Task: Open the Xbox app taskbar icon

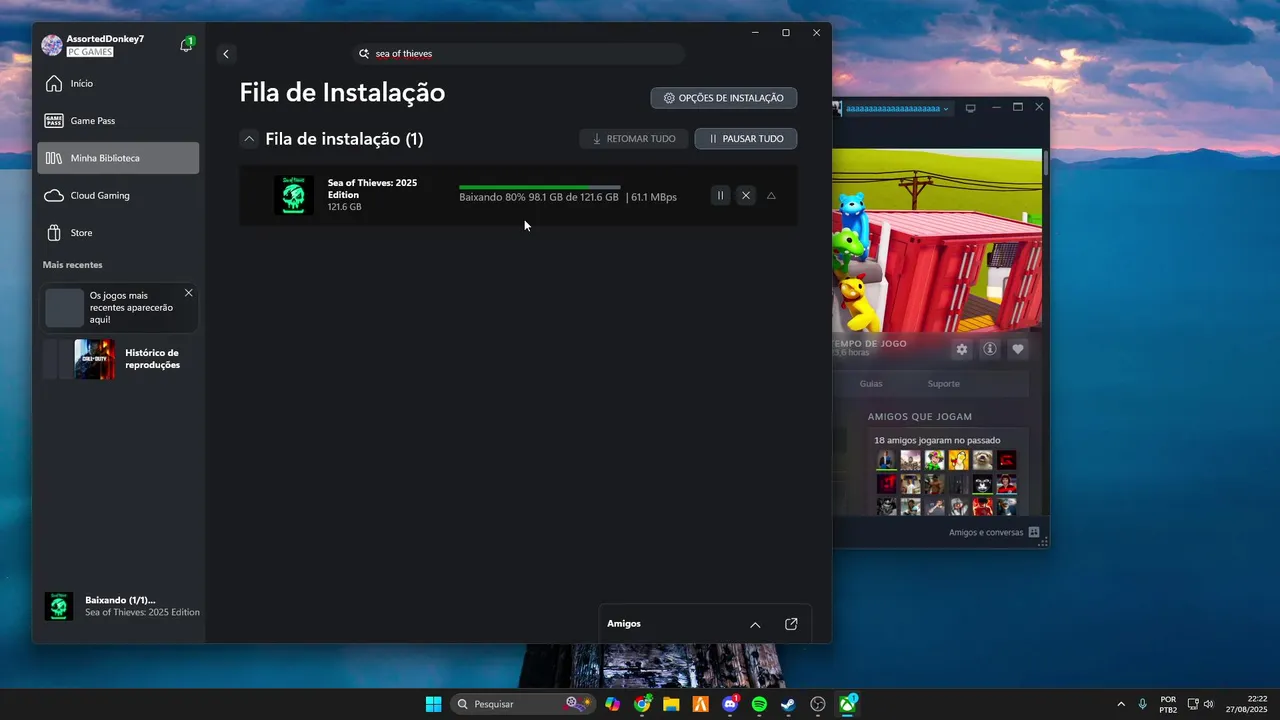Action: coord(847,704)
